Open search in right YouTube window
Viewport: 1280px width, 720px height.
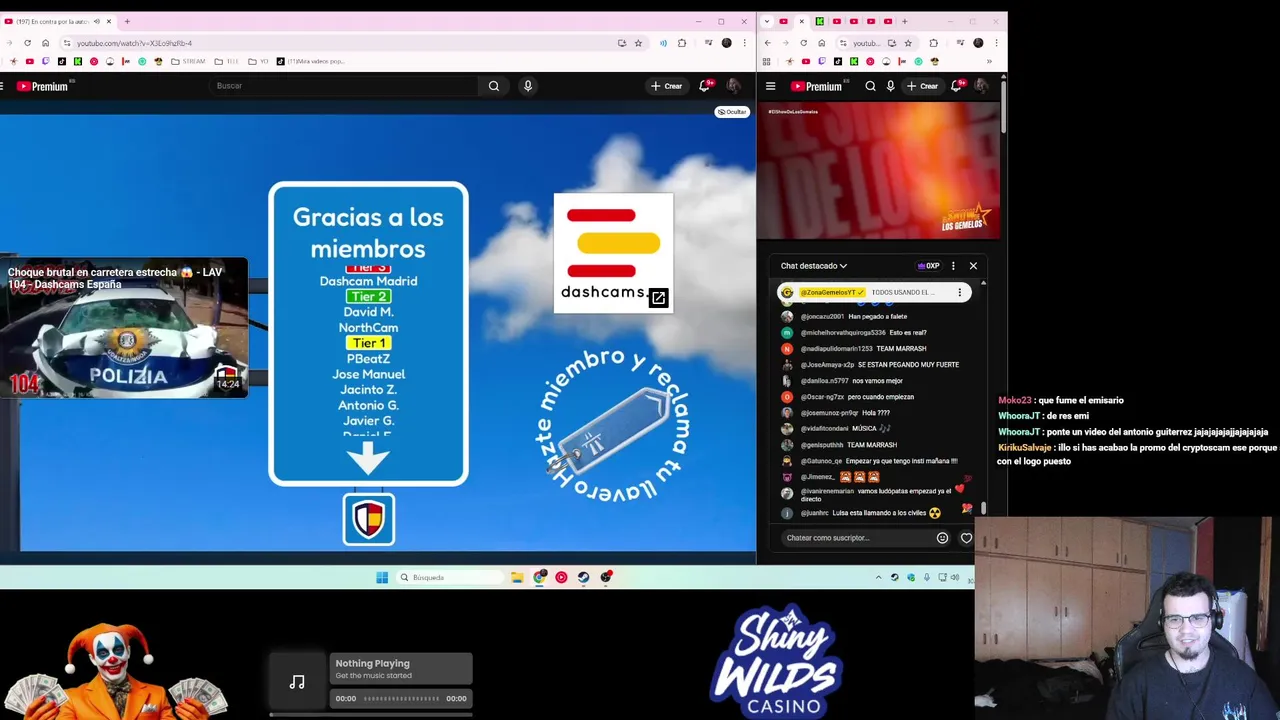point(870,86)
